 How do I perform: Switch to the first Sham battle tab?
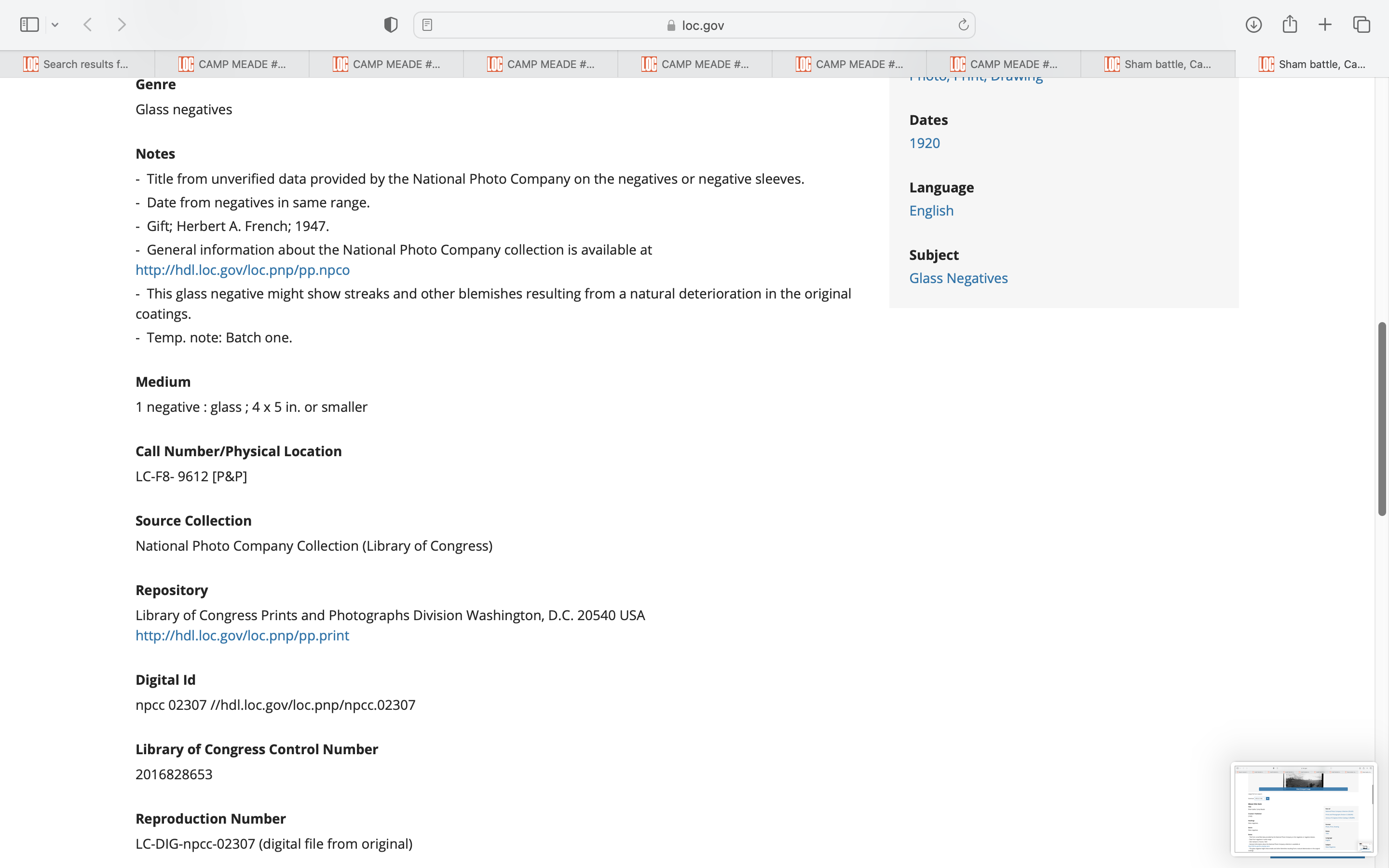pyautogui.click(x=1157, y=64)
